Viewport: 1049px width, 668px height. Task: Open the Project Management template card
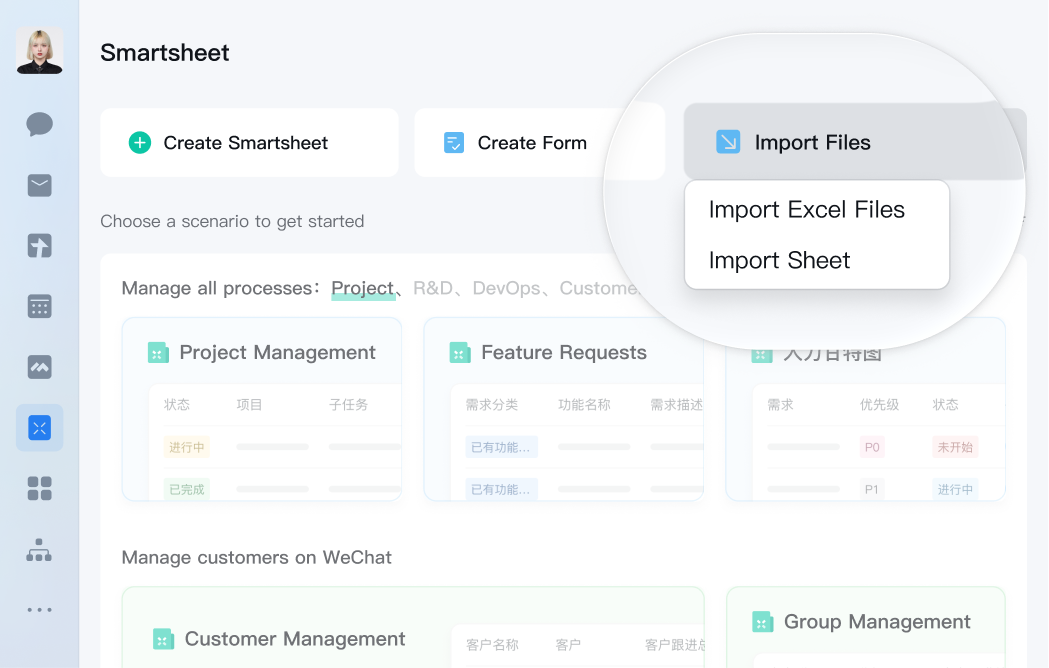point(262,408)
